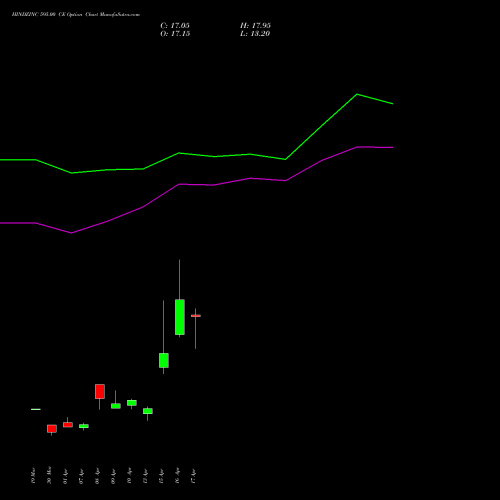Select the open value O: 17.15

(175, 34)
